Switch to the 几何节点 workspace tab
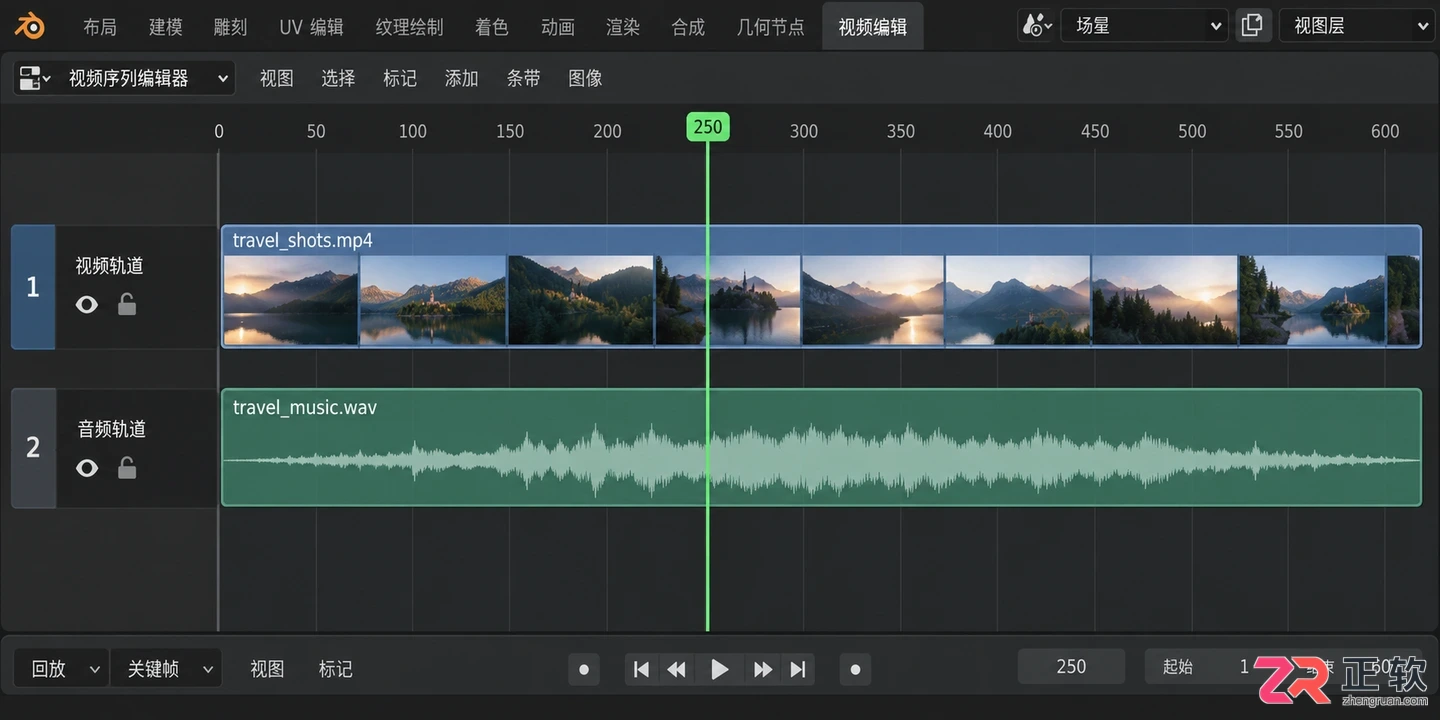Viewport: 1440px width, 720px height. (770, 27)
